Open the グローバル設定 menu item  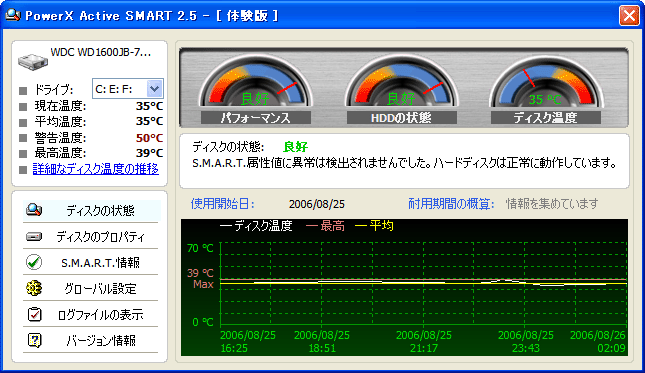coord(90,289)
